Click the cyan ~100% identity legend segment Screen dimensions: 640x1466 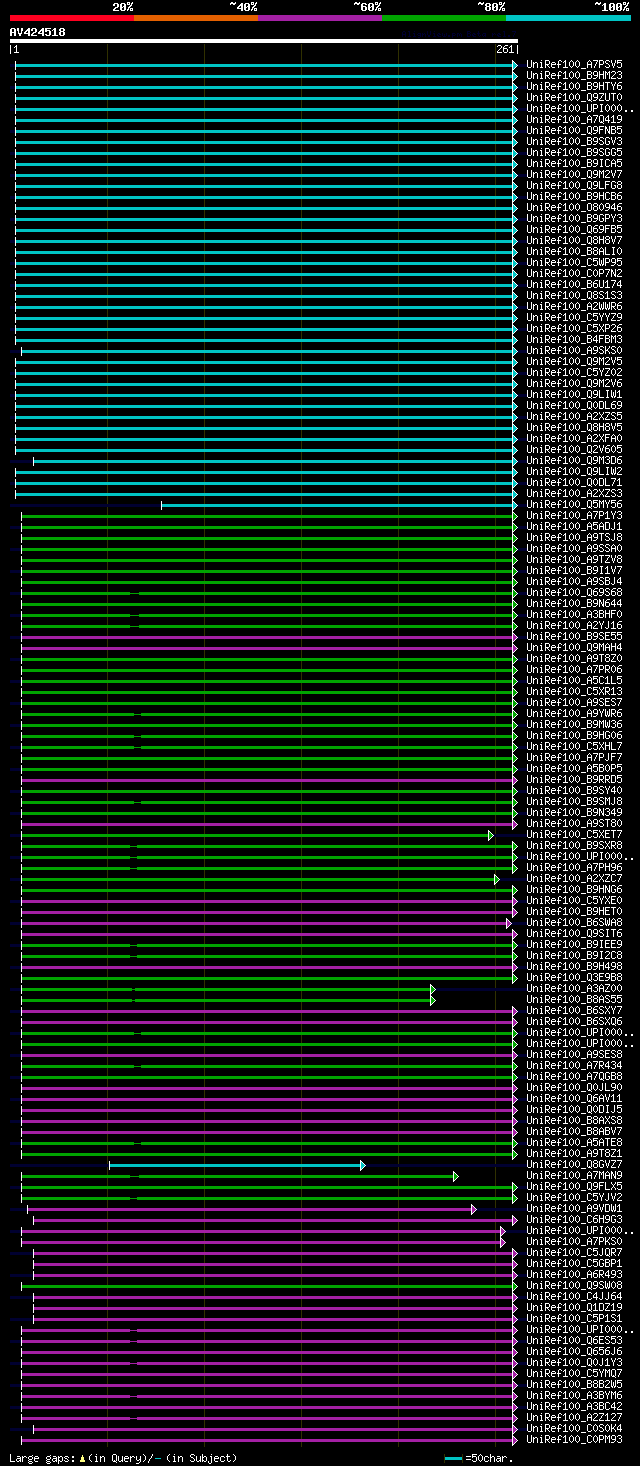click(x=568, y=18)
